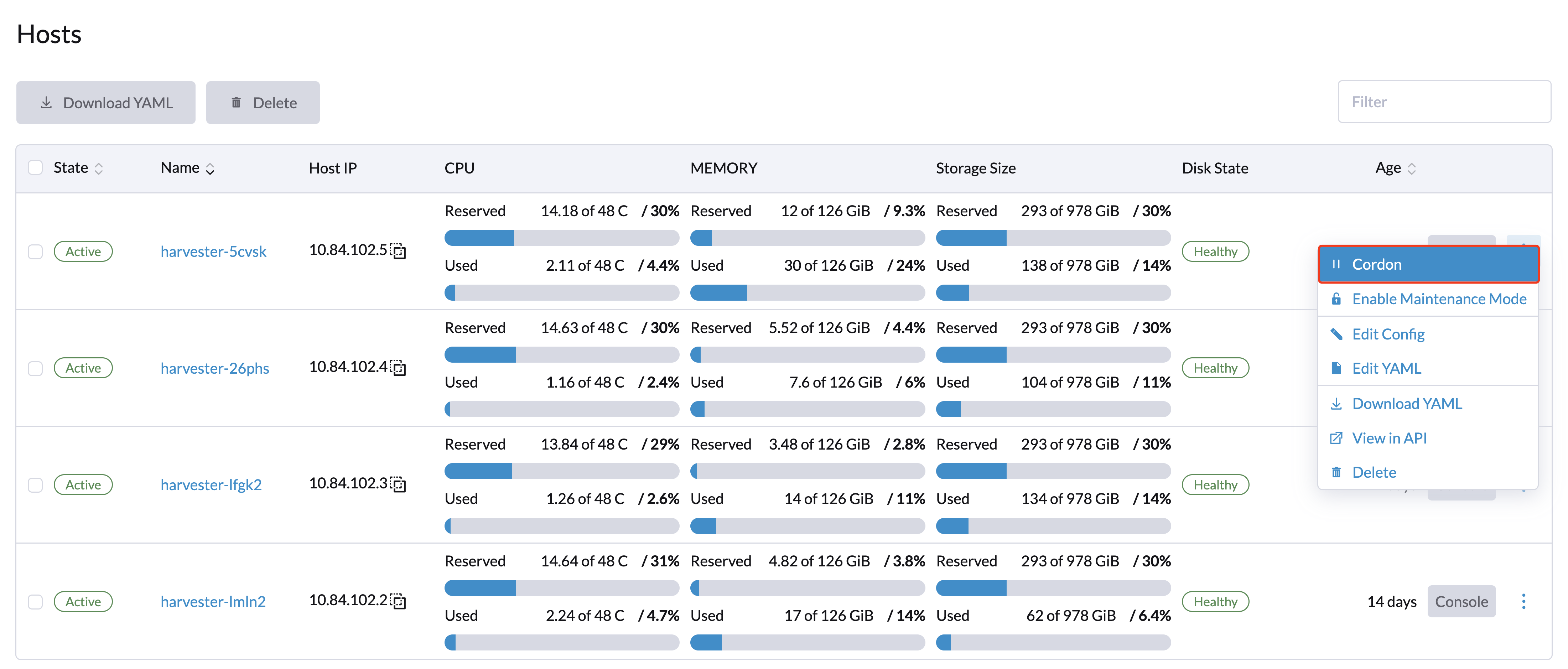Open the harvester-lfgk2 host link
This screenshot has width=1568, height=669.
click(x=211, y=484)
